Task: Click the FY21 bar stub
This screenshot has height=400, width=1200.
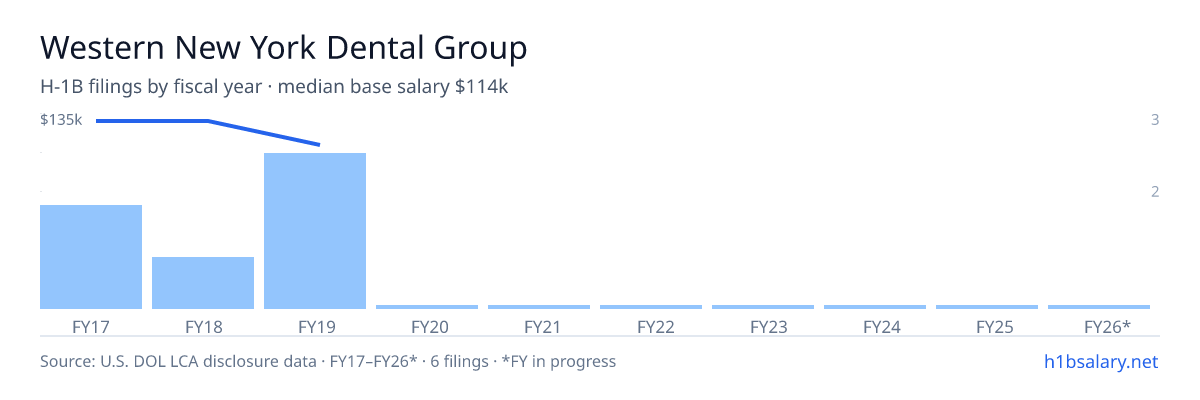Action: click(539, 307)
